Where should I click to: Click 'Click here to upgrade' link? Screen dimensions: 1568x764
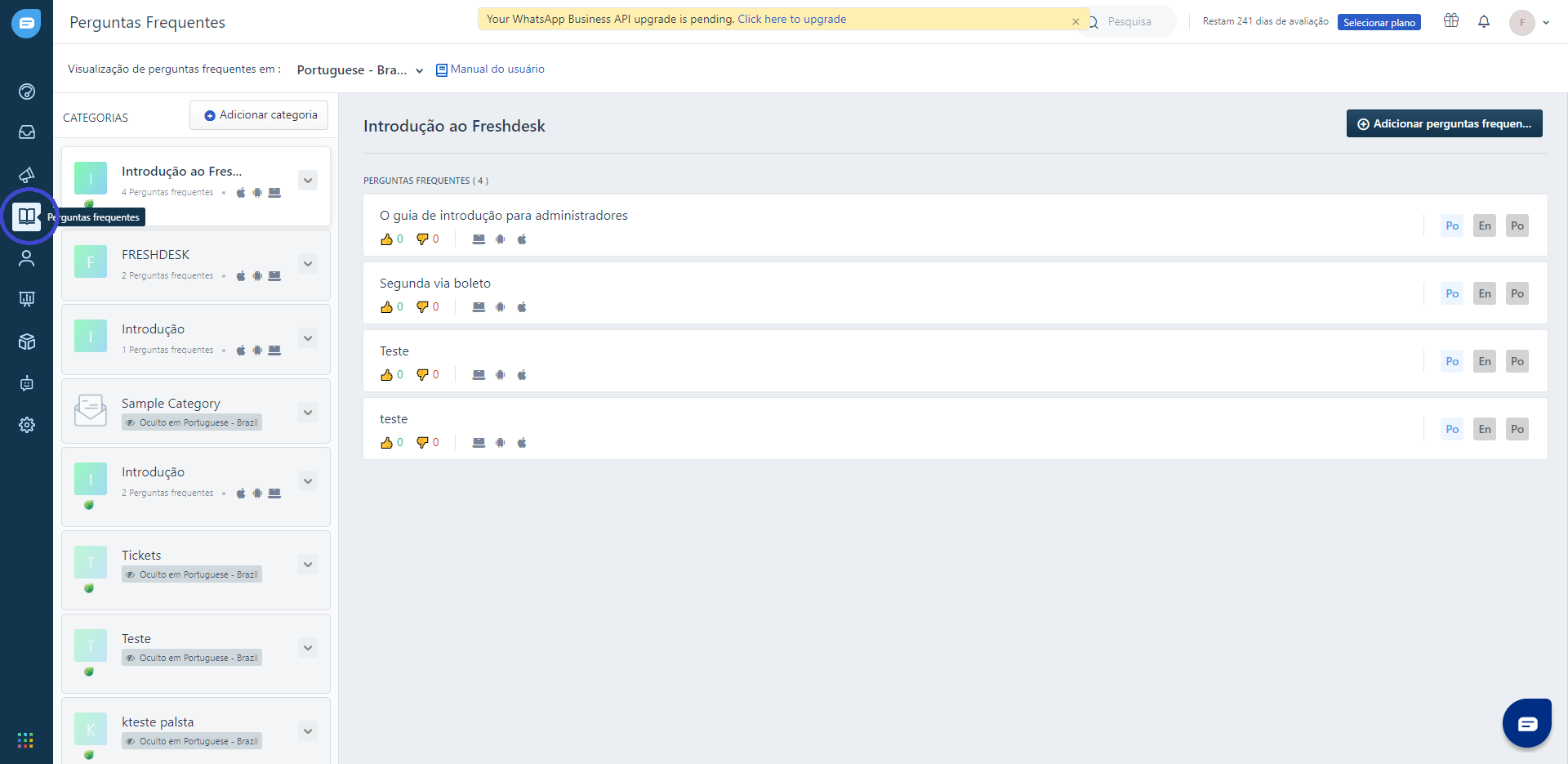coord(792,19)
